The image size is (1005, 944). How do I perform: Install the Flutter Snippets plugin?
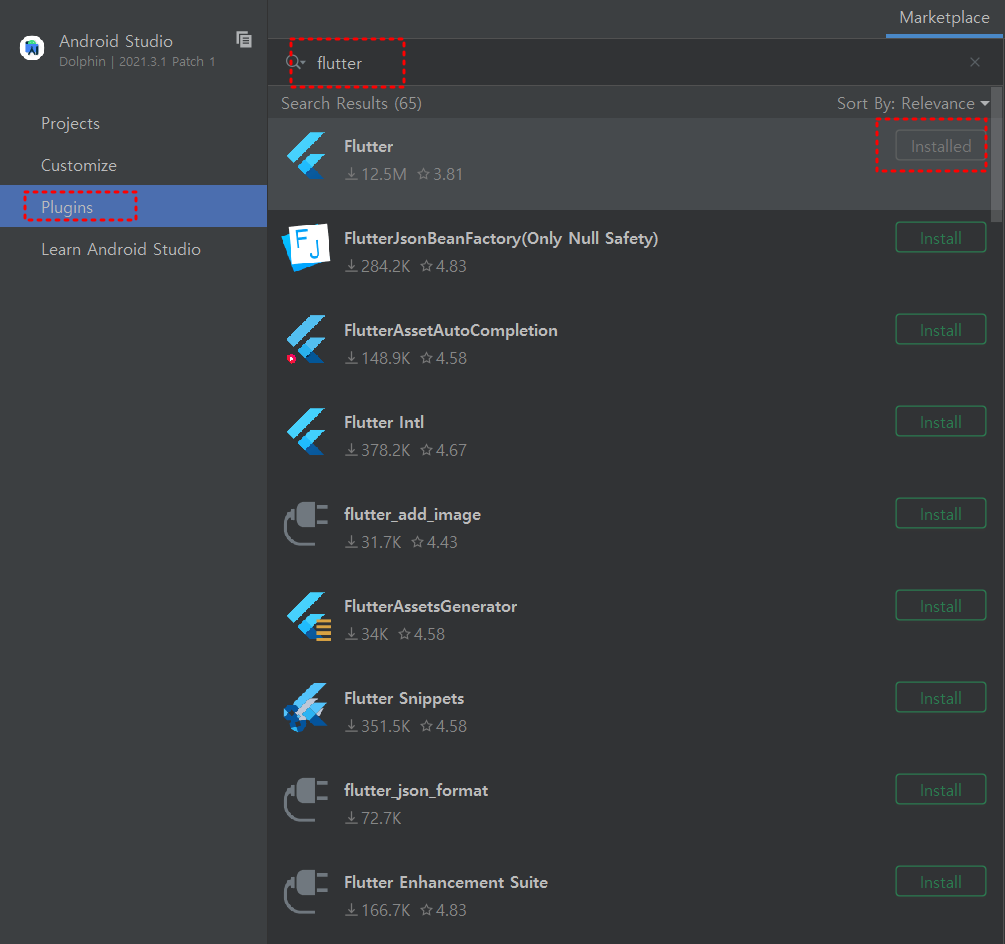pyautogui.click(x=940, y=698)
